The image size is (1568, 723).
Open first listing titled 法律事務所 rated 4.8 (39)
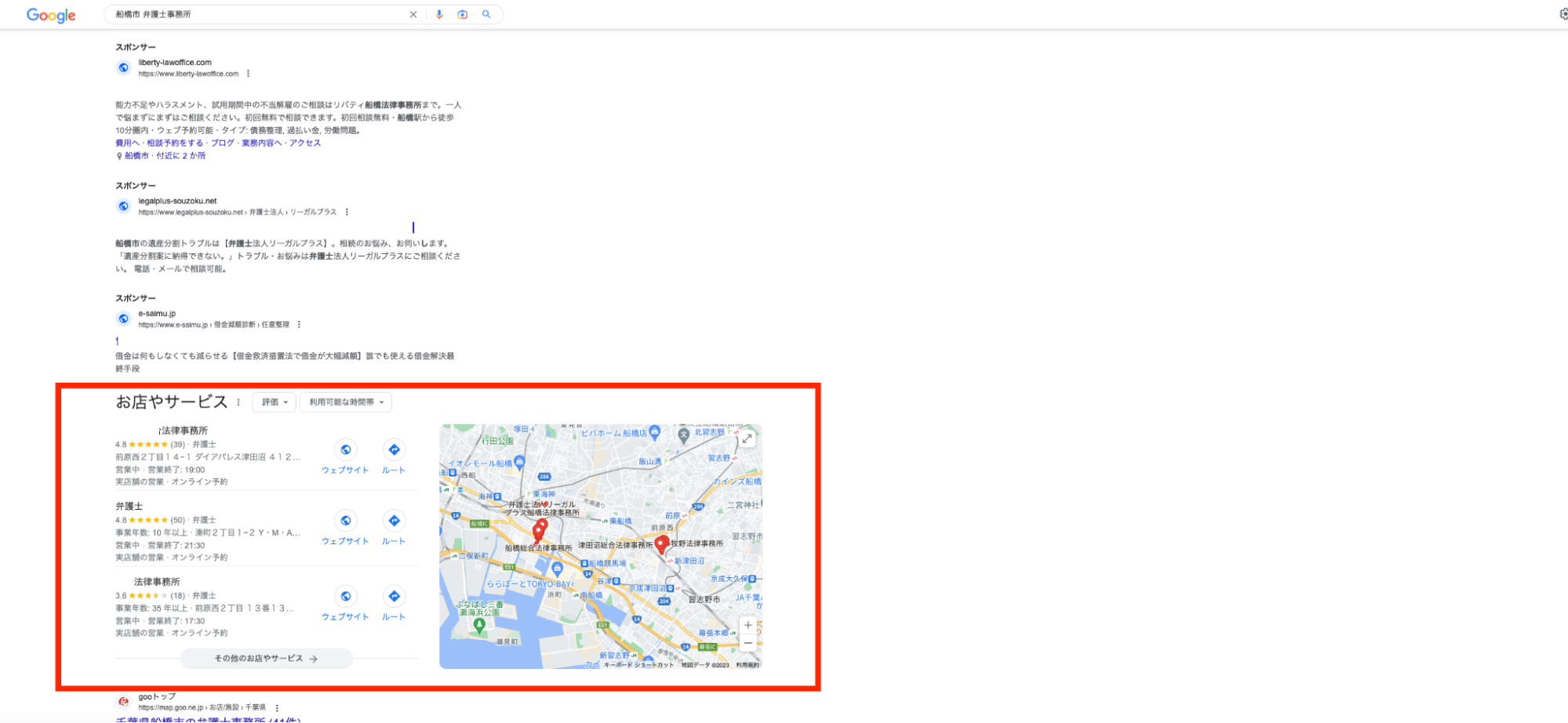pyautogui.click(x=184, y=431)
